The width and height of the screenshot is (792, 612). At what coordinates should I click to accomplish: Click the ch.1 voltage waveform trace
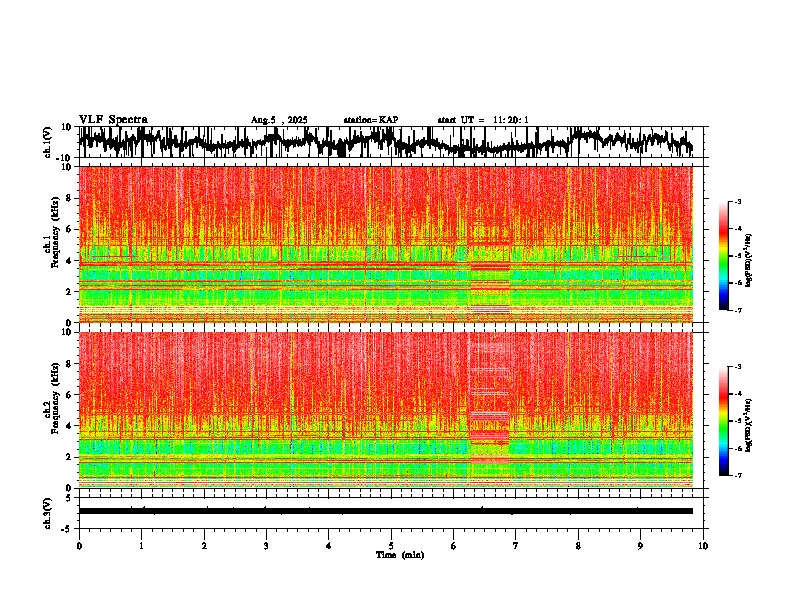coord(386,142)
